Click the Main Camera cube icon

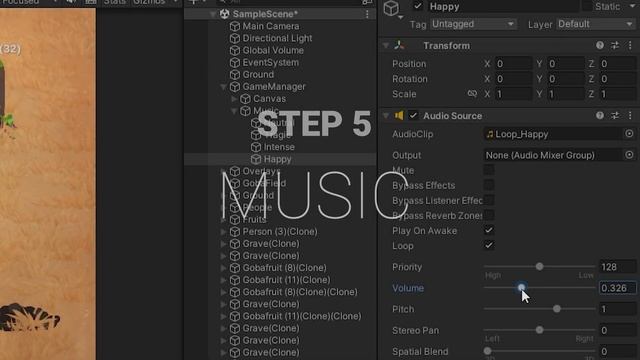coord(235,26)
